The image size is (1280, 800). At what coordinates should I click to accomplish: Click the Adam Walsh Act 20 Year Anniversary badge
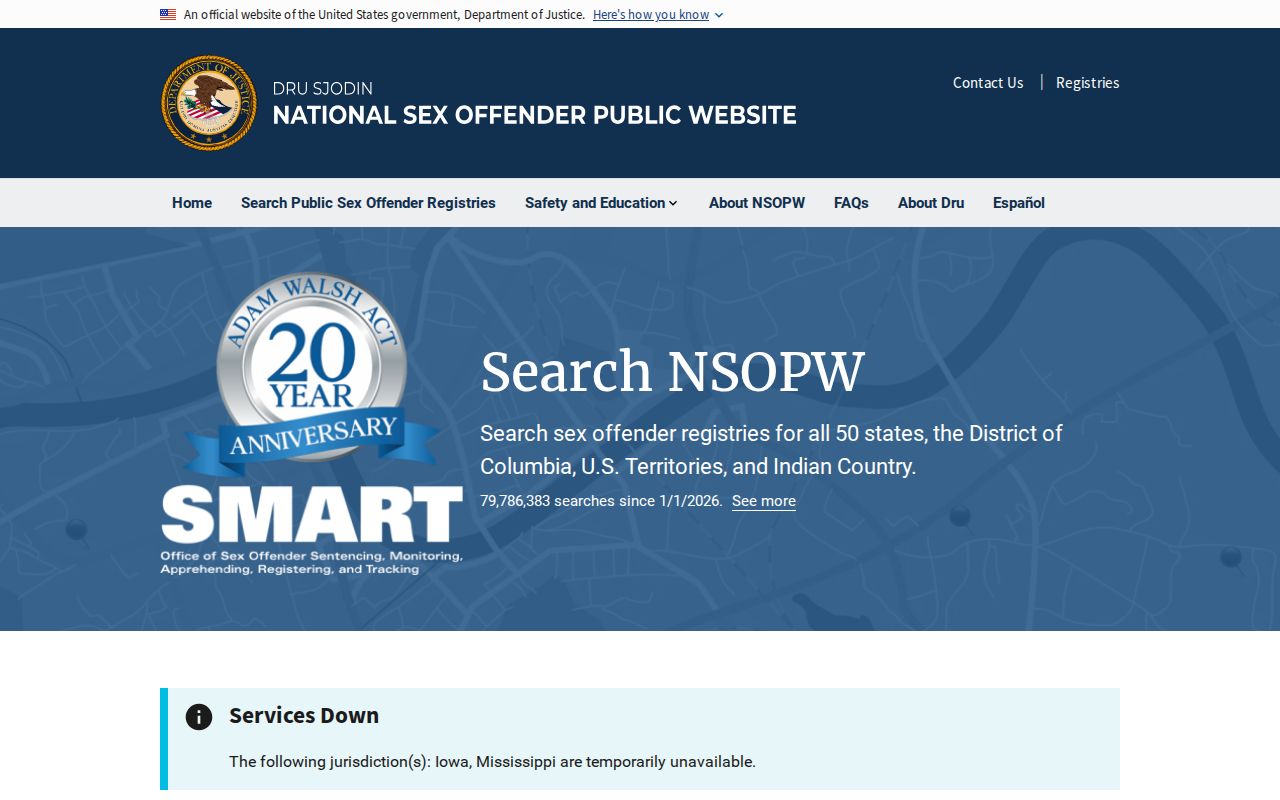click(x=312, y=376)
